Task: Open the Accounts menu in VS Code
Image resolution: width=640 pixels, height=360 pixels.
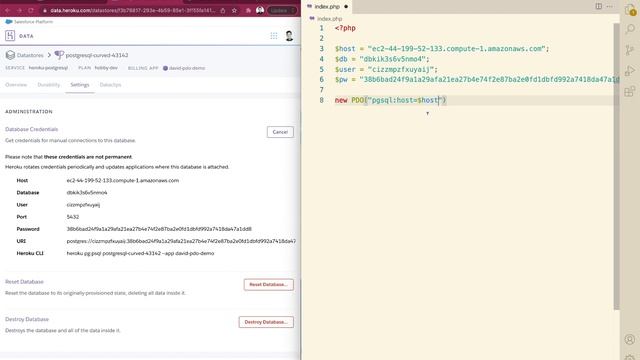Action: [630, 339]
